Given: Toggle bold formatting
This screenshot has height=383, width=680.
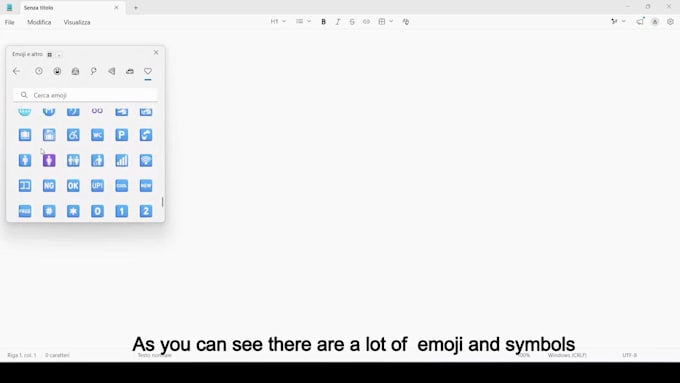Looking at the screenshot, I should click(x=324, y=22).
